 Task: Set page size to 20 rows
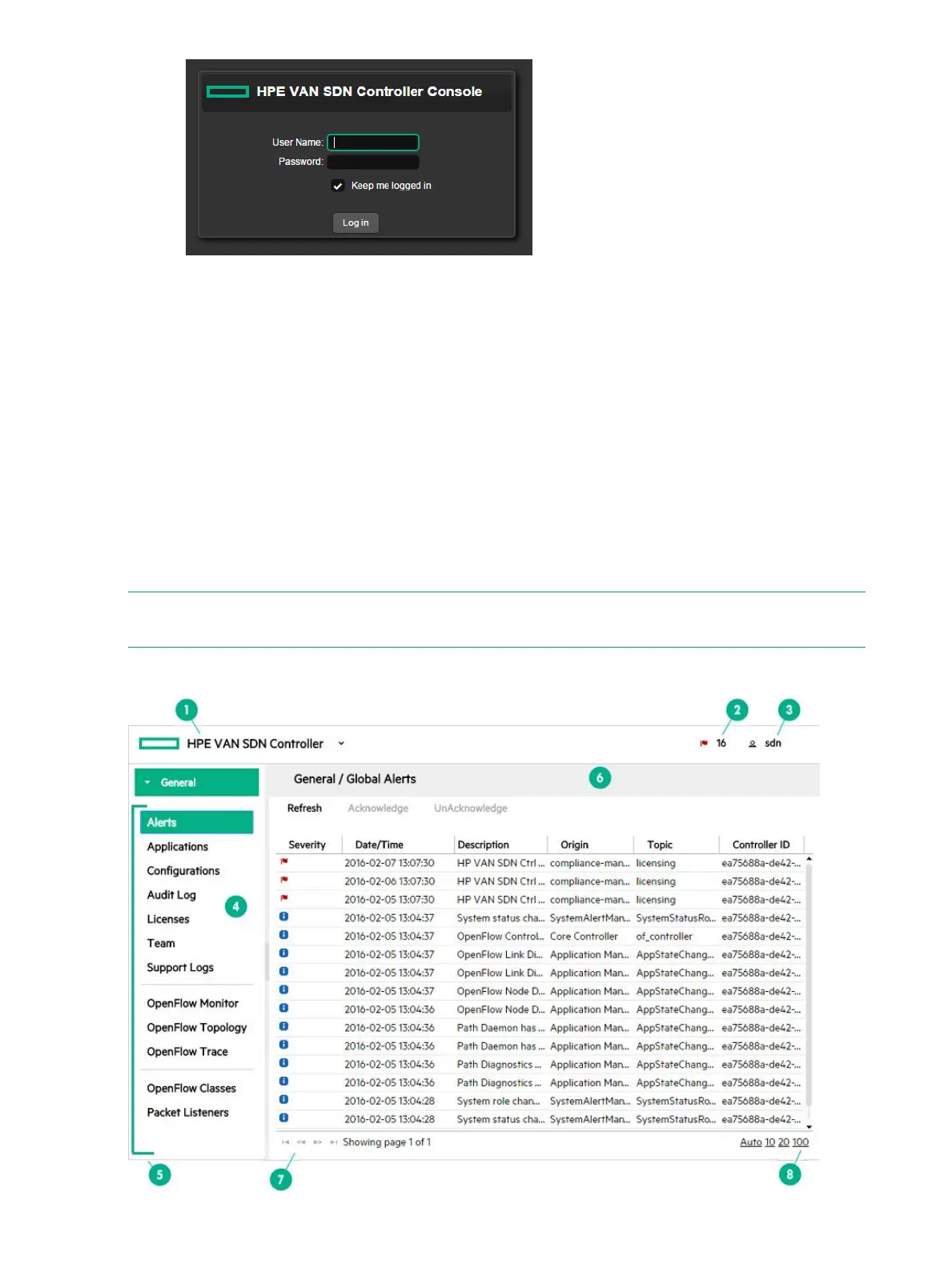(784, 1142)
